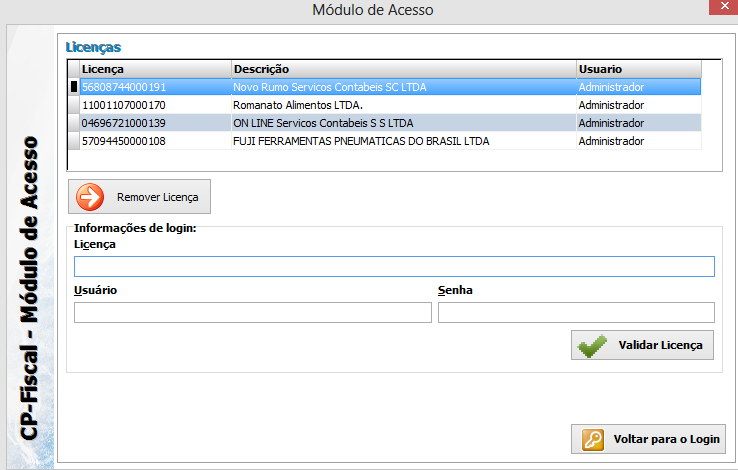Select Novo Rumo Servicos Contabeis SC LTDA
Screen dimensions: 738x470
pos(330,87)
